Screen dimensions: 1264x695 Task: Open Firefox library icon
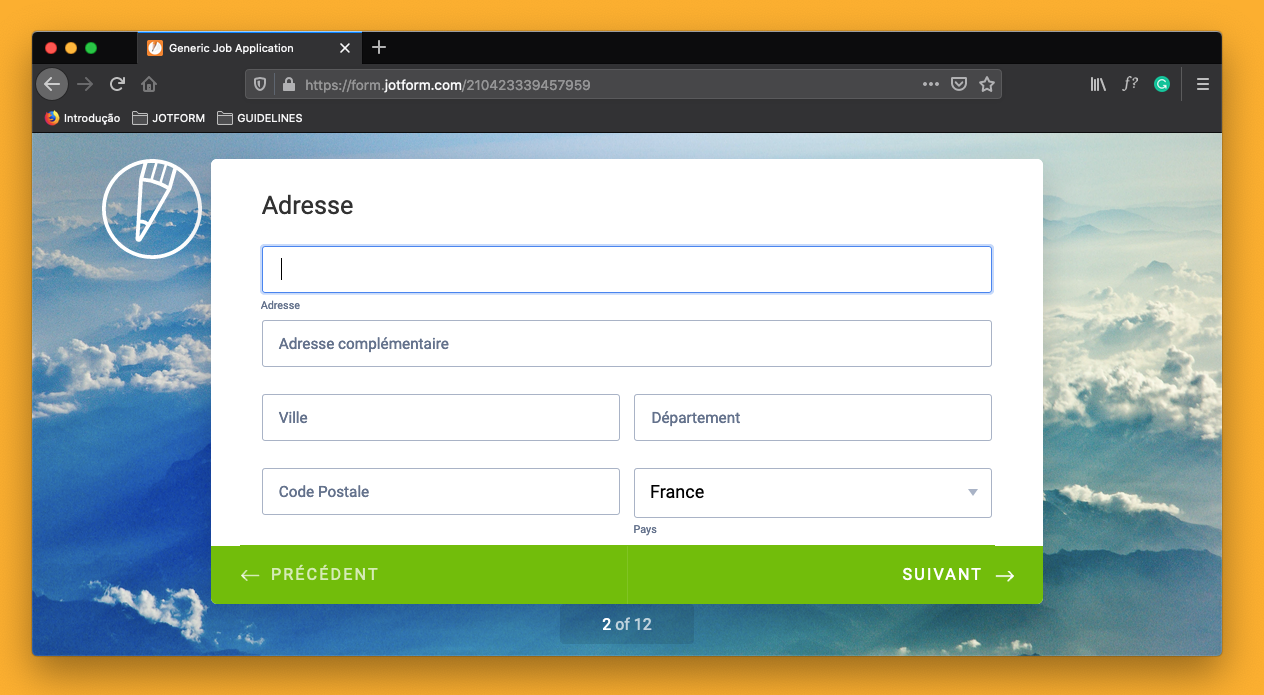click(1098, 84)
